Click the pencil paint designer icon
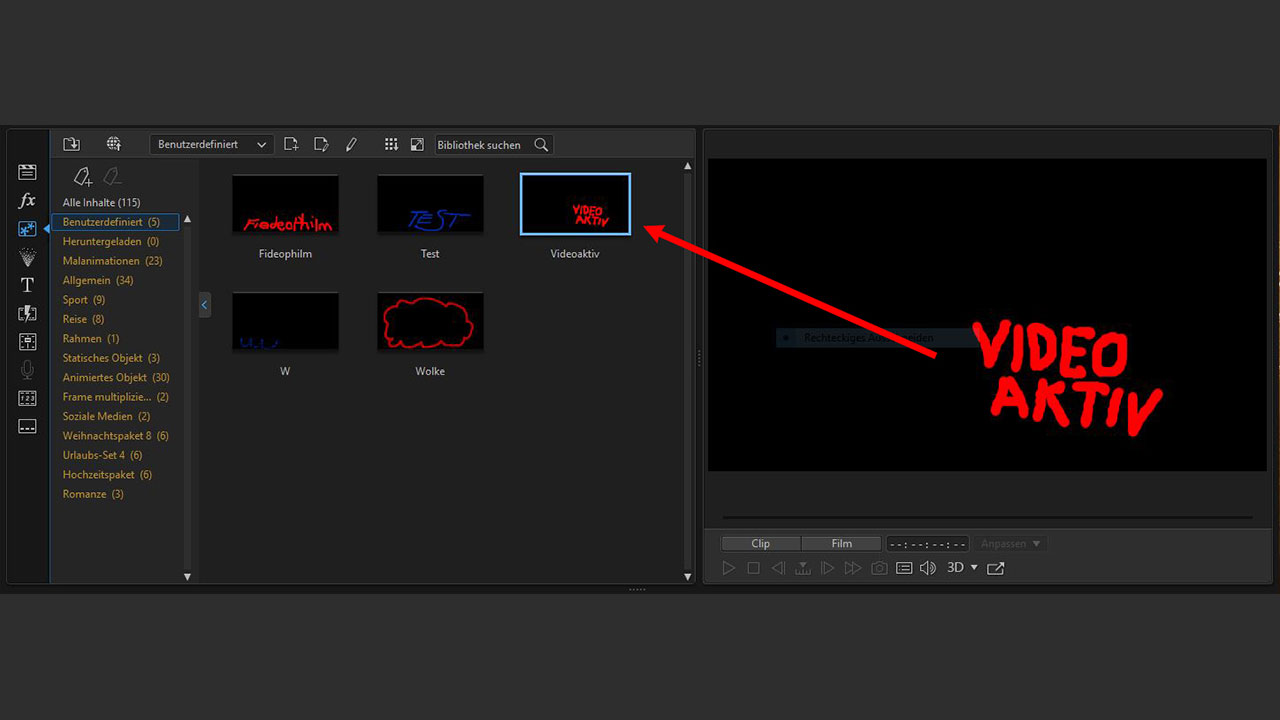Viewport: 1280px width, 720px height. [351, 145]
